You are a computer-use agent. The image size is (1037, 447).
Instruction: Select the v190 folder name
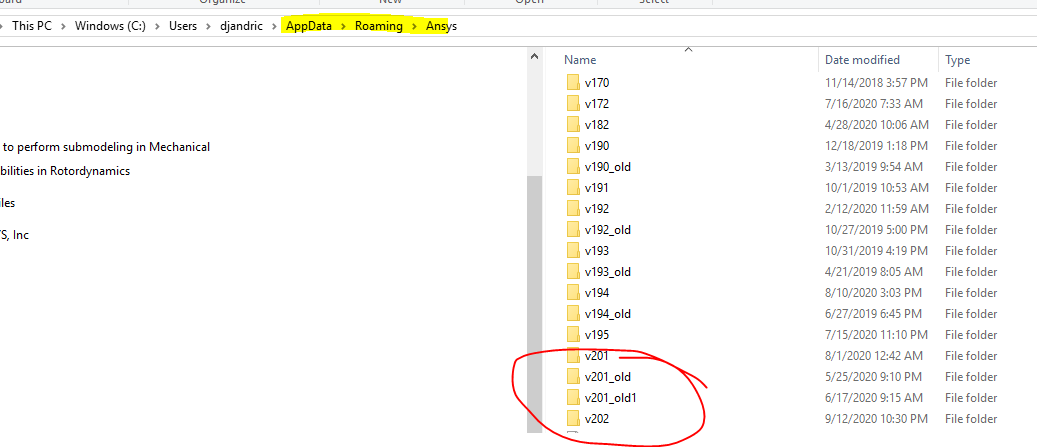click(x=597, y=145)
